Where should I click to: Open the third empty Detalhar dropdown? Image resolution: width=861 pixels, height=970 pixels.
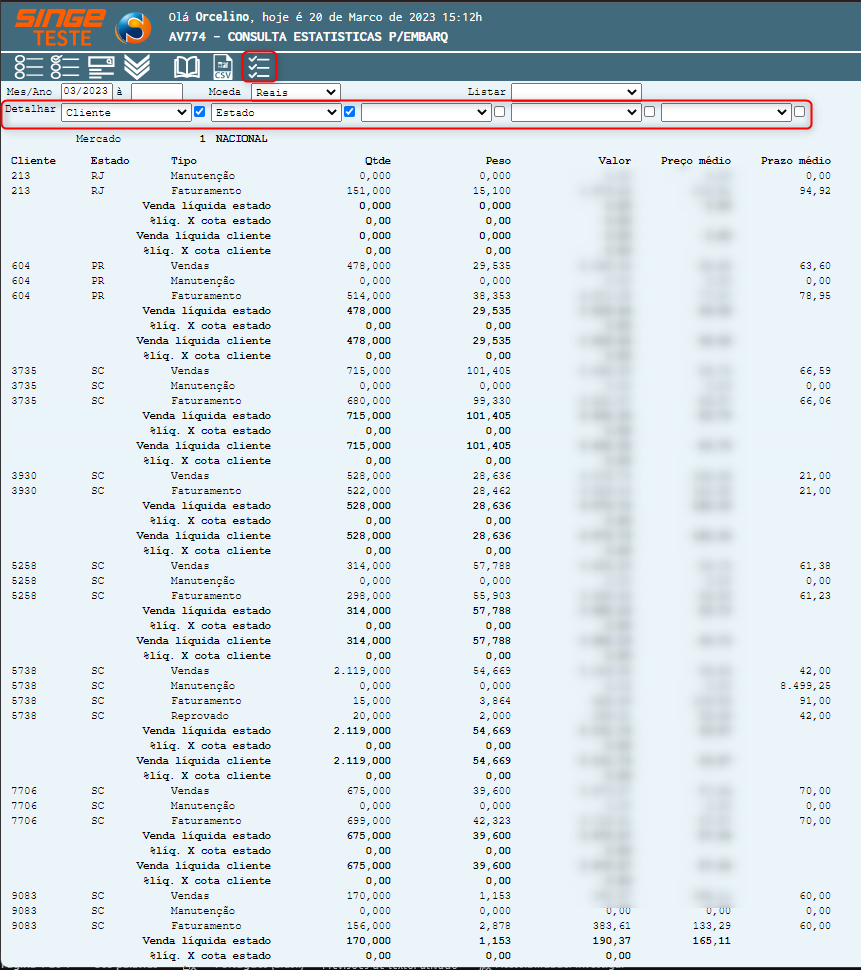426,113
